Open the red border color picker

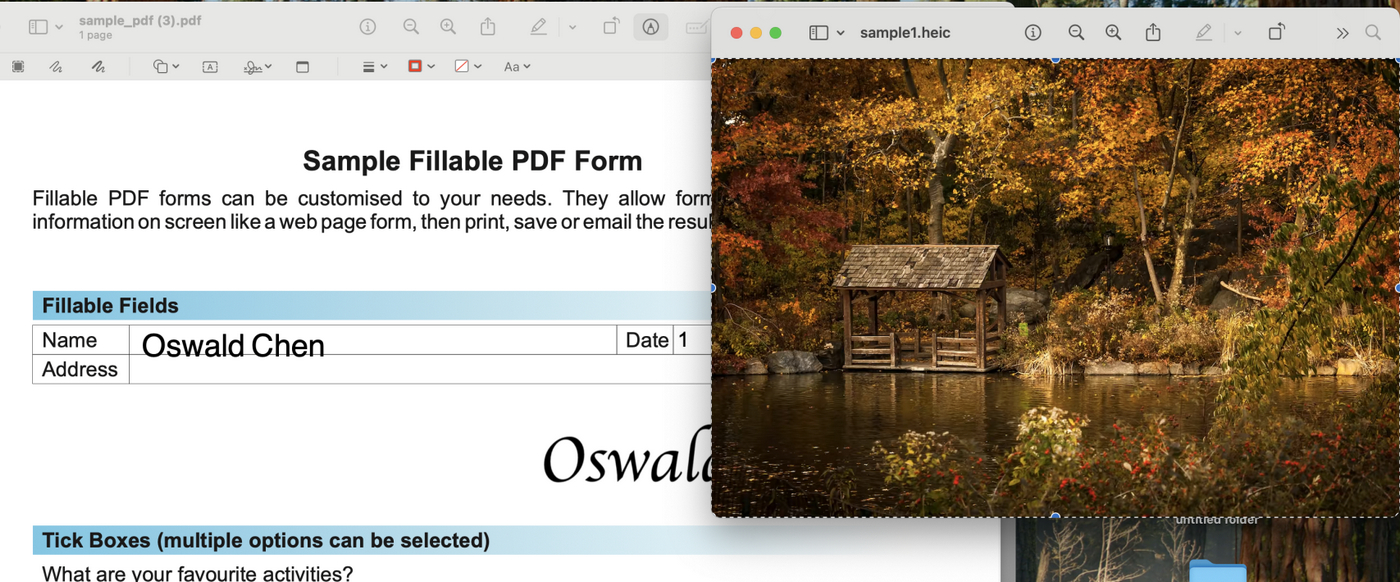tap(421, 67)
